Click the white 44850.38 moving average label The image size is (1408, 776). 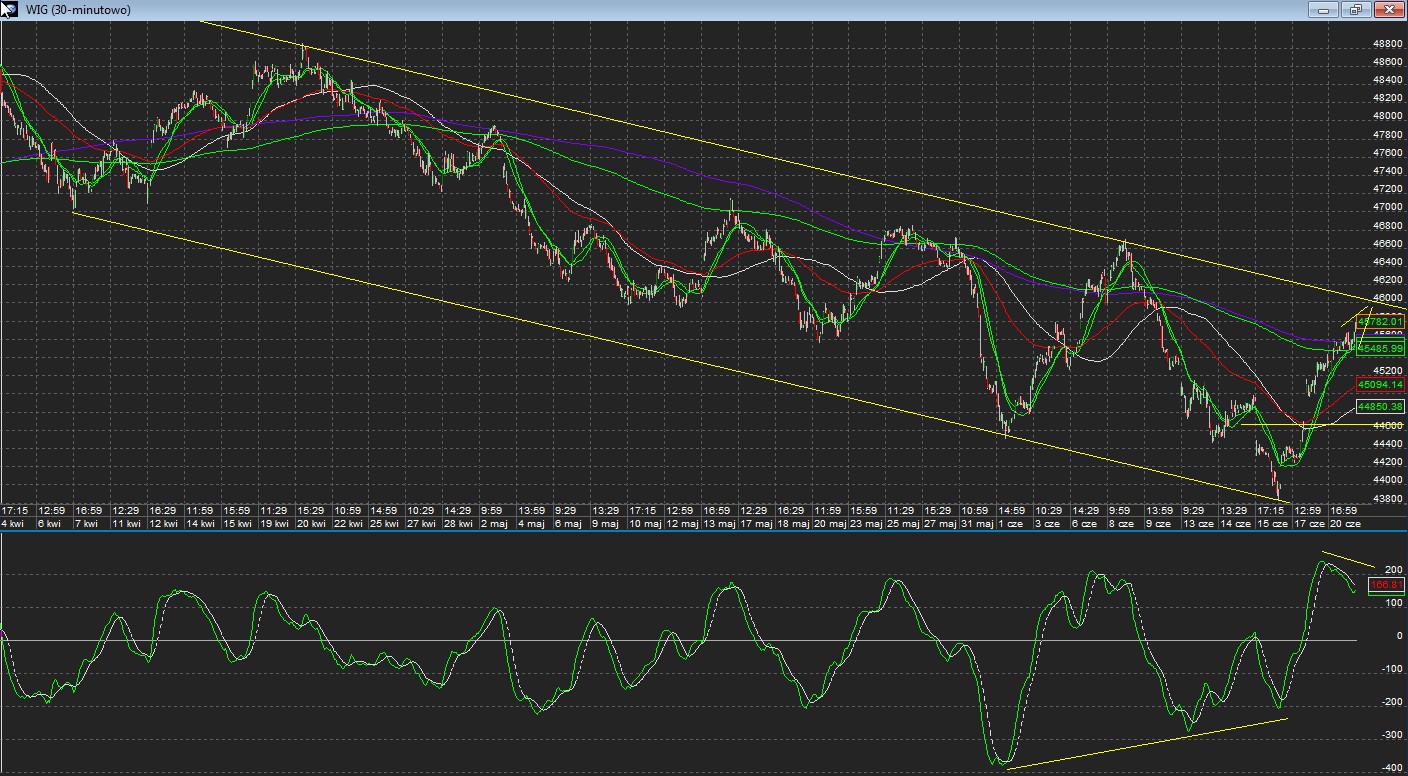coord(1381,407)
